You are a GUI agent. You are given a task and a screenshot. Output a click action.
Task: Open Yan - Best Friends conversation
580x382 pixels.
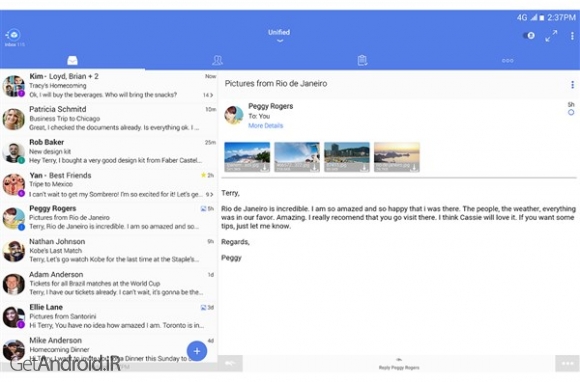point(109,185)
